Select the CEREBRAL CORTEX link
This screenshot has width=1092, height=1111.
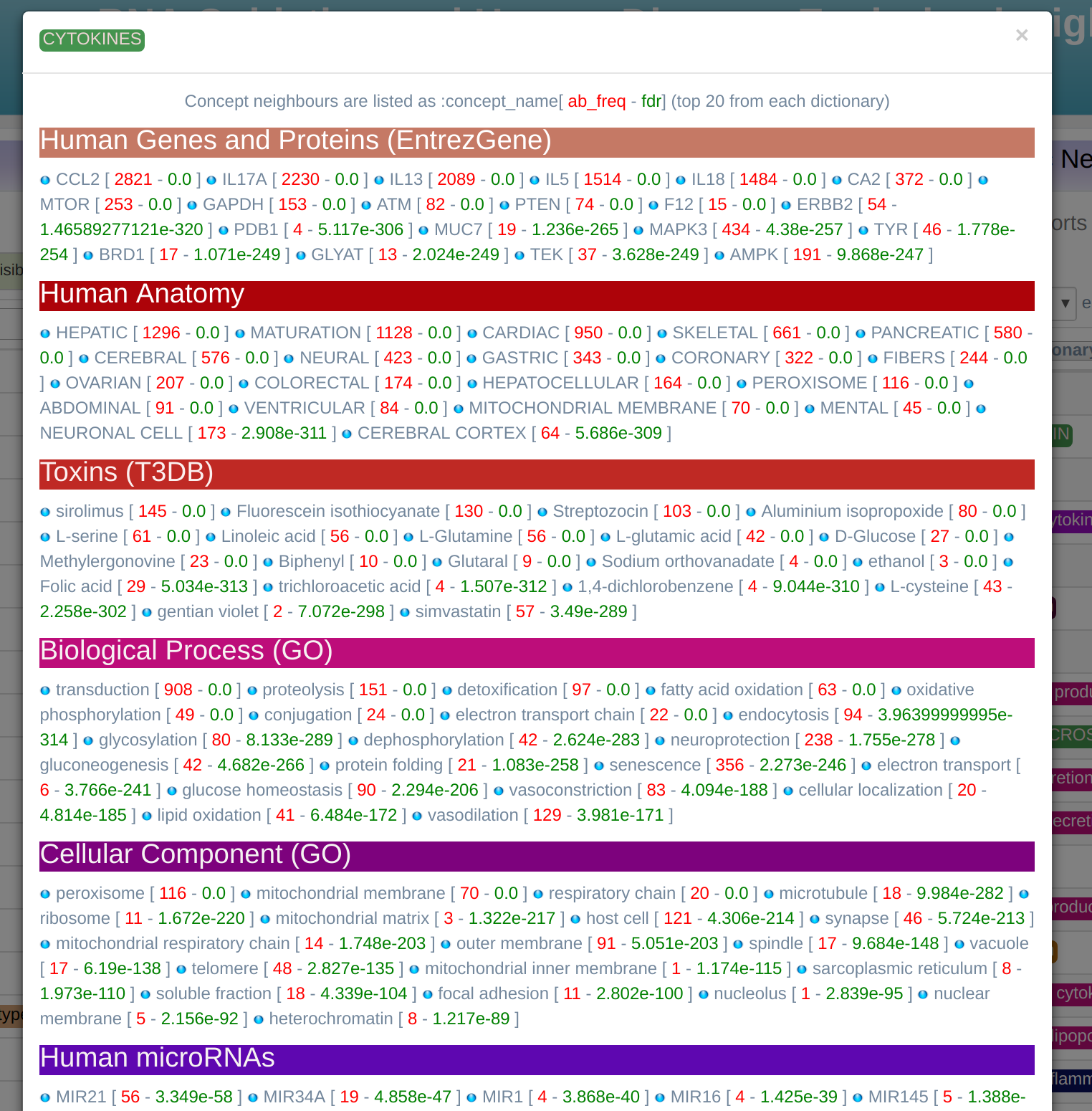tap(442, 433)
